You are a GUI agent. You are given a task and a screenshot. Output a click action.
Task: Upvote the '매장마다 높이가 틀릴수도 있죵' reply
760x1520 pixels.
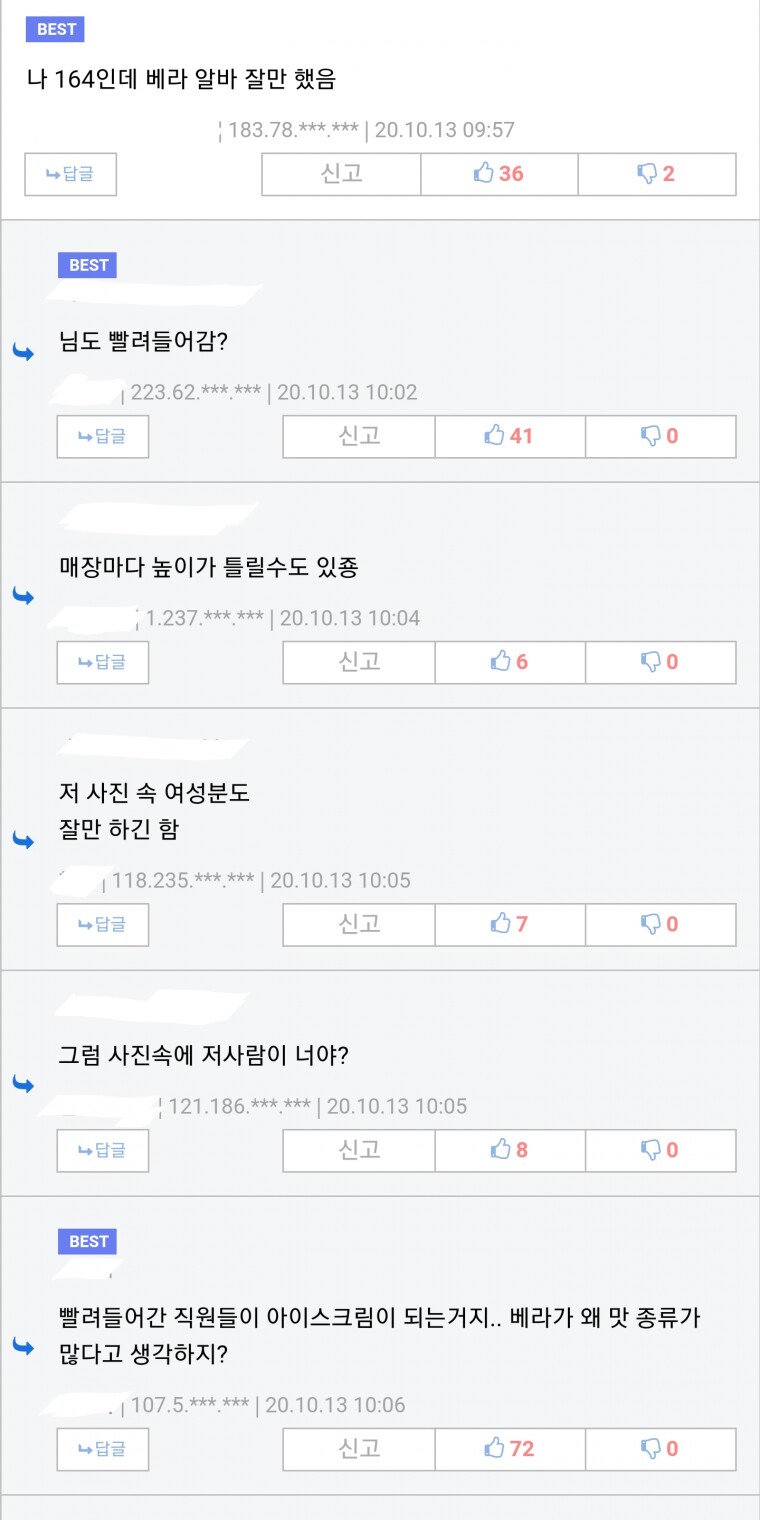(509, 662)
